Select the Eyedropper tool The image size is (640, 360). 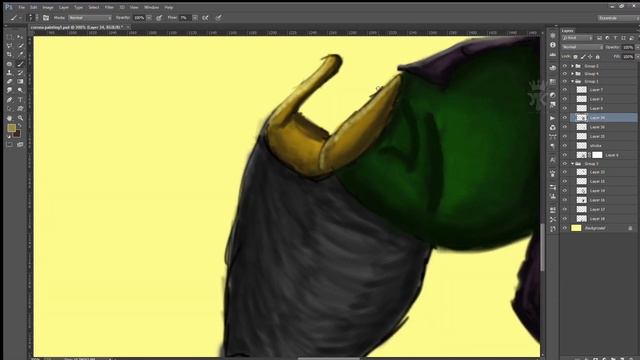click(x=20, y=55)
